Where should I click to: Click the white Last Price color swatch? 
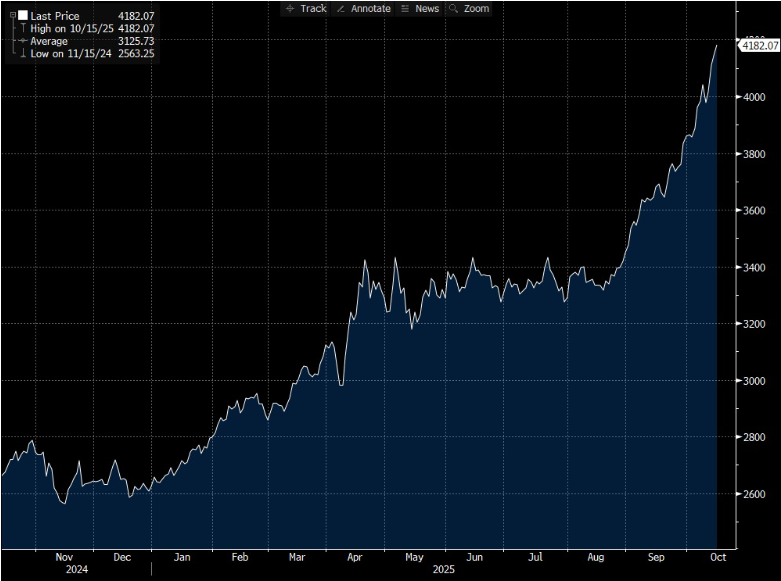click(x=23, y=16)
